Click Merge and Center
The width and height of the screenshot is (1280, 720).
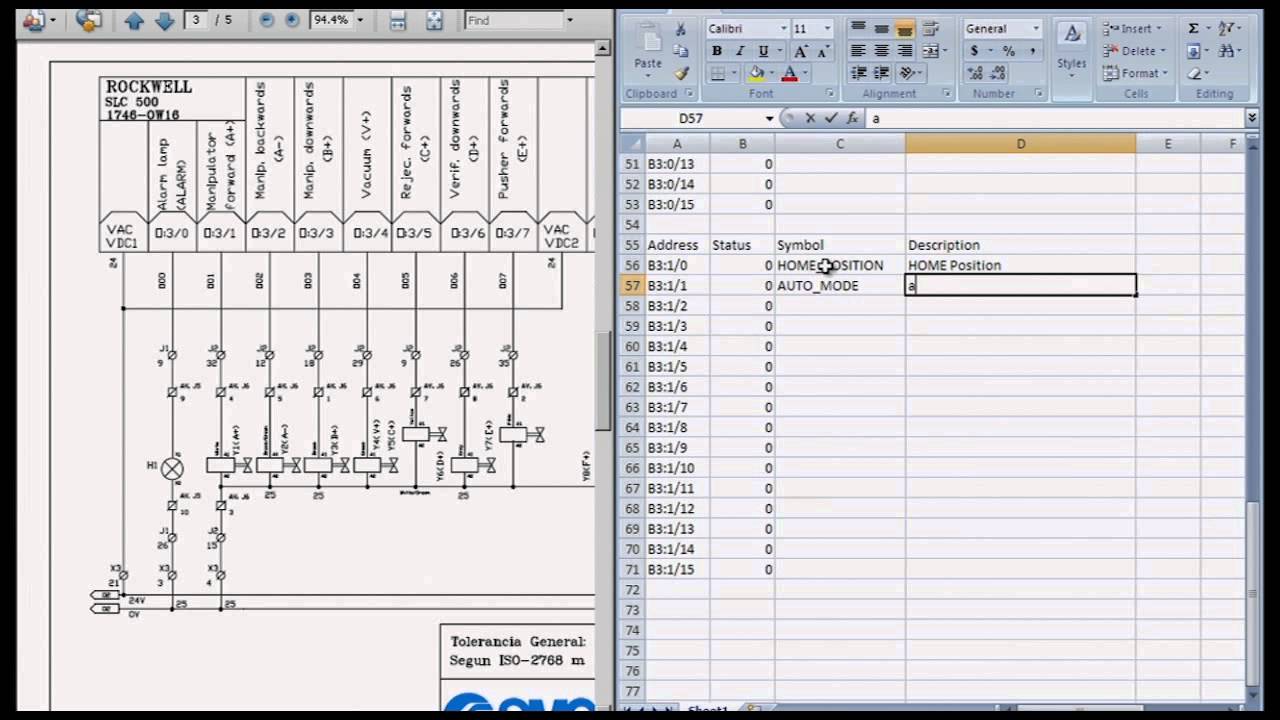click(929, 51)
